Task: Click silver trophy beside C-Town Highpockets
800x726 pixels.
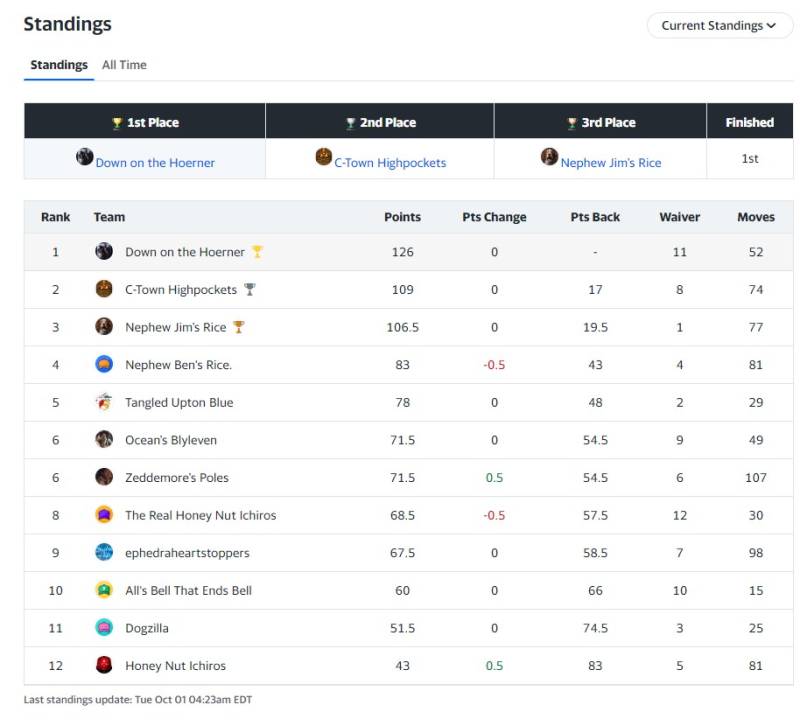Action: 249,289
